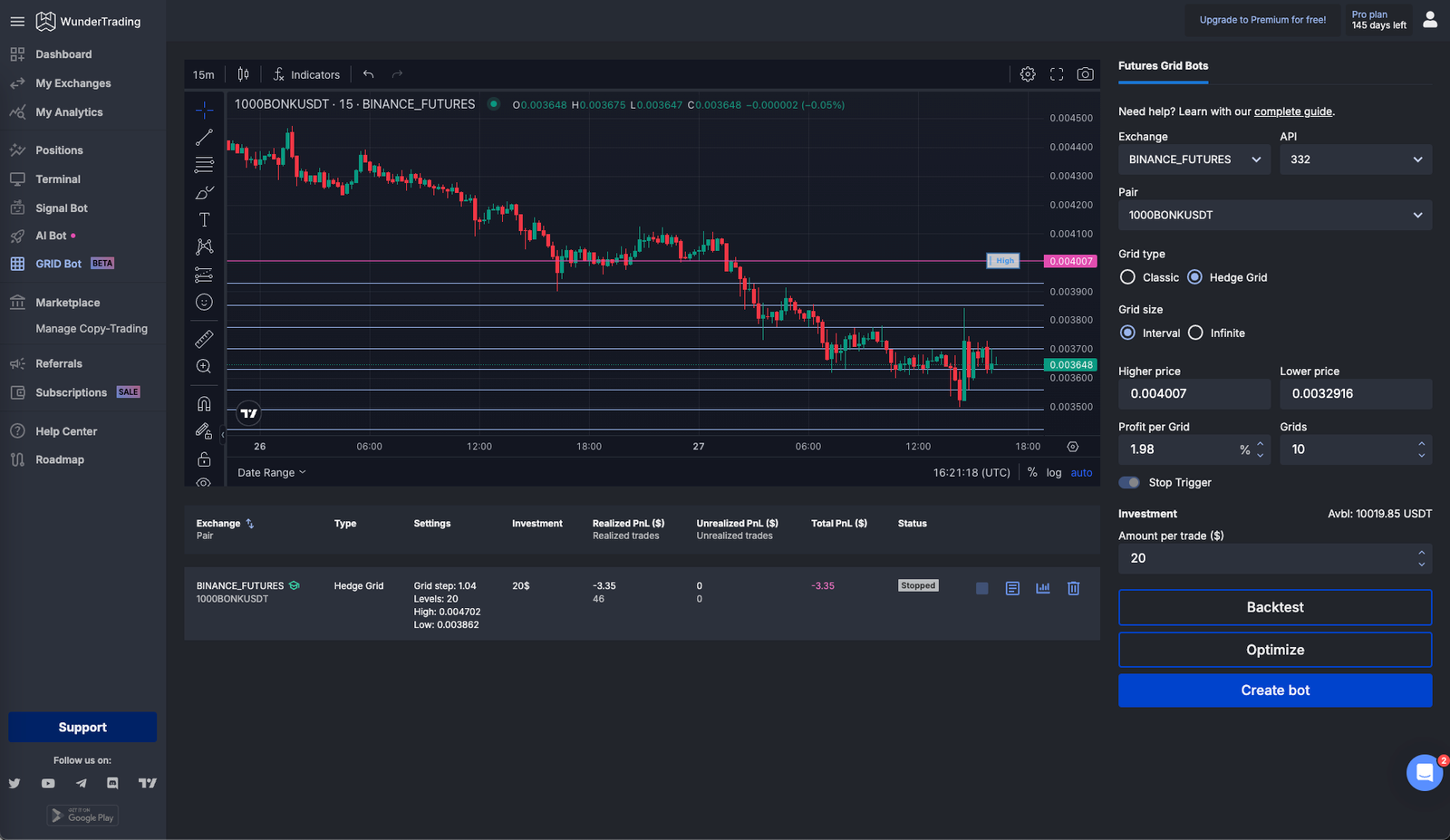1450x840 pixels.
Task: Enable the Stop Trigger switch
Action: coord(1129,482)
